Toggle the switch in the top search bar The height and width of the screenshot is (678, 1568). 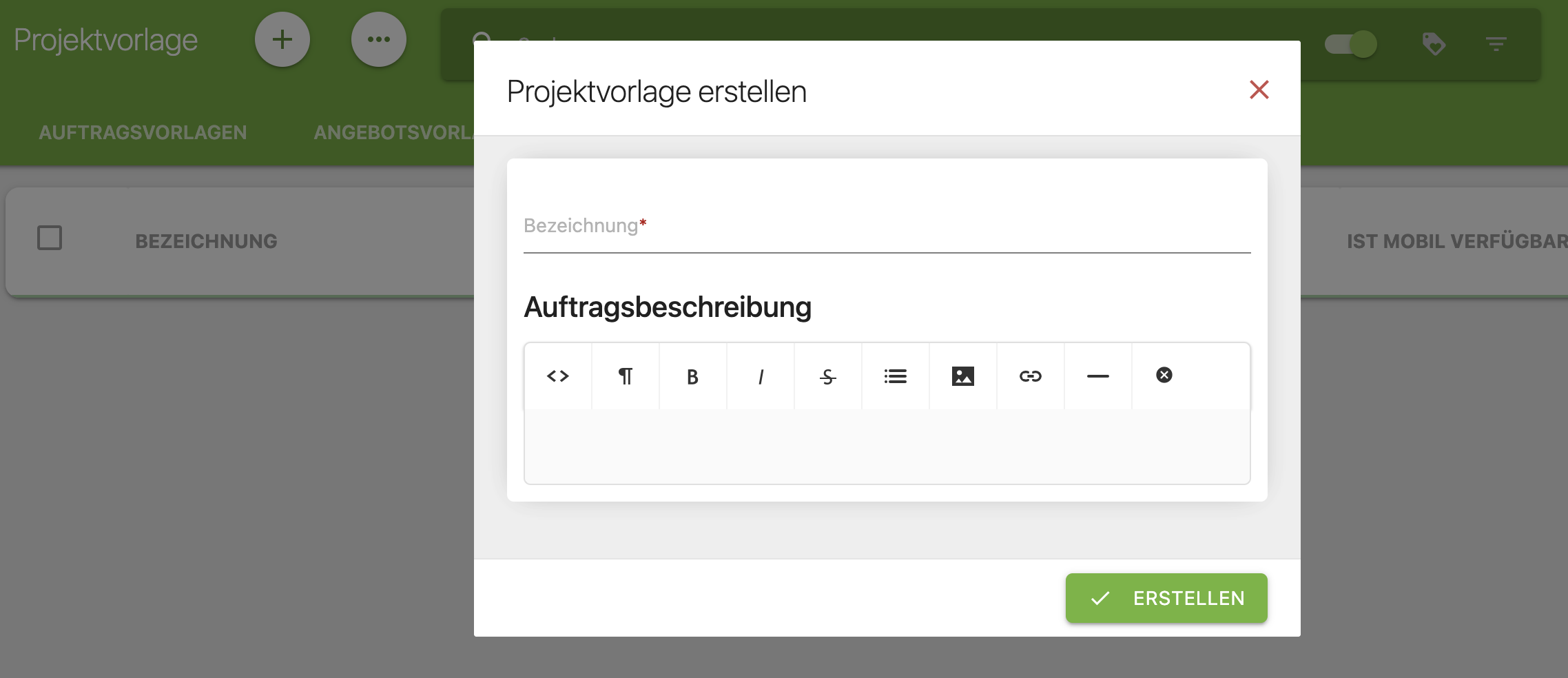(x=1351, y=45)
